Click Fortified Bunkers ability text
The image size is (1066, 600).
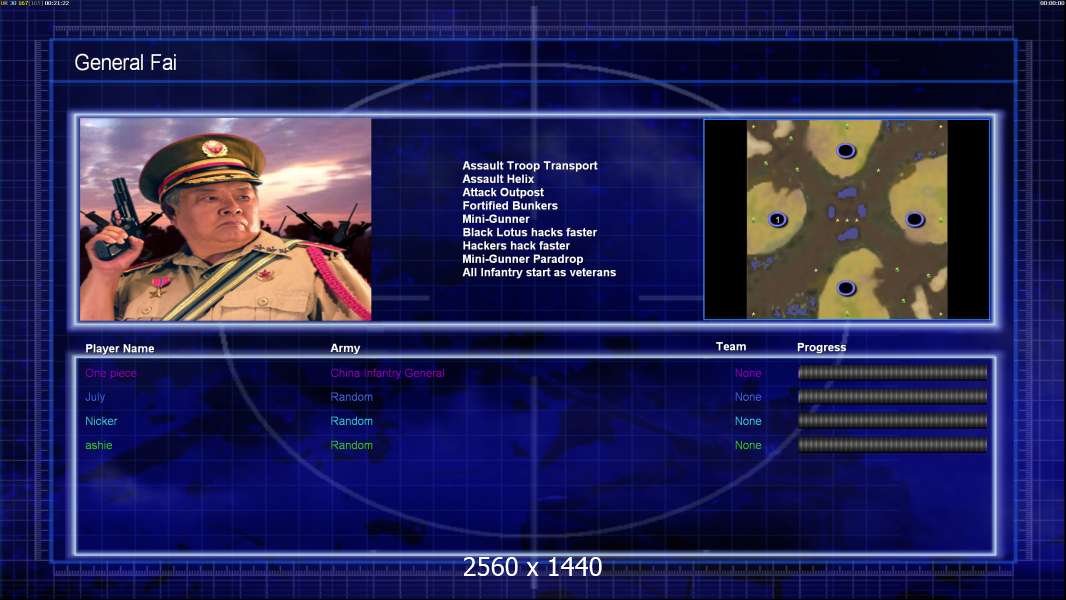click(x=510, y=206)
